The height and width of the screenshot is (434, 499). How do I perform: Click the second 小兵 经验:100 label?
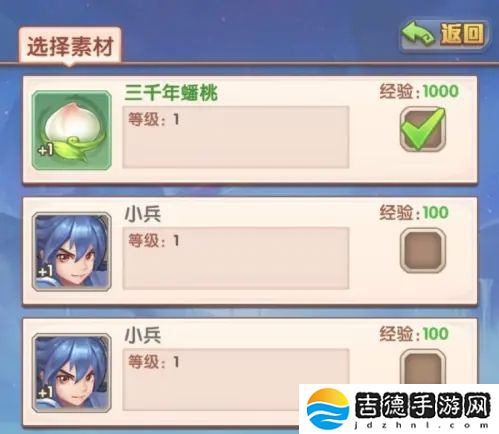(414, 334)
